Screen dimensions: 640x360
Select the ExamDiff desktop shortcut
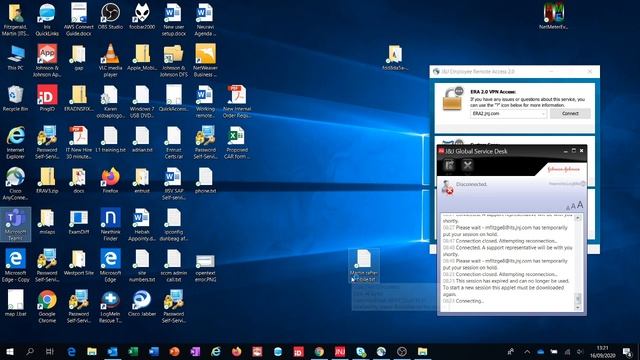pos(78,221)
